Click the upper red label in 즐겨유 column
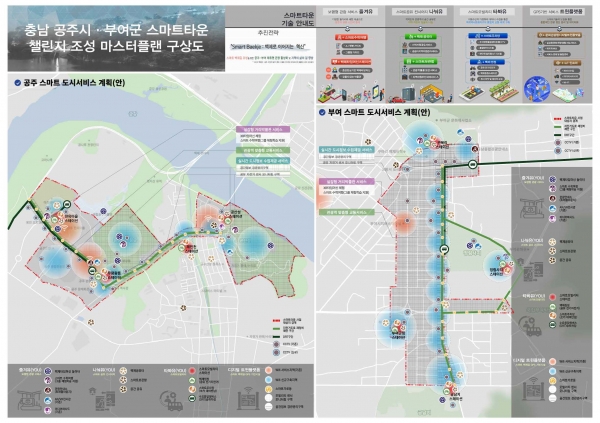Image resolution: width=600 pixels, height=423 pixels. click(352, 38)
